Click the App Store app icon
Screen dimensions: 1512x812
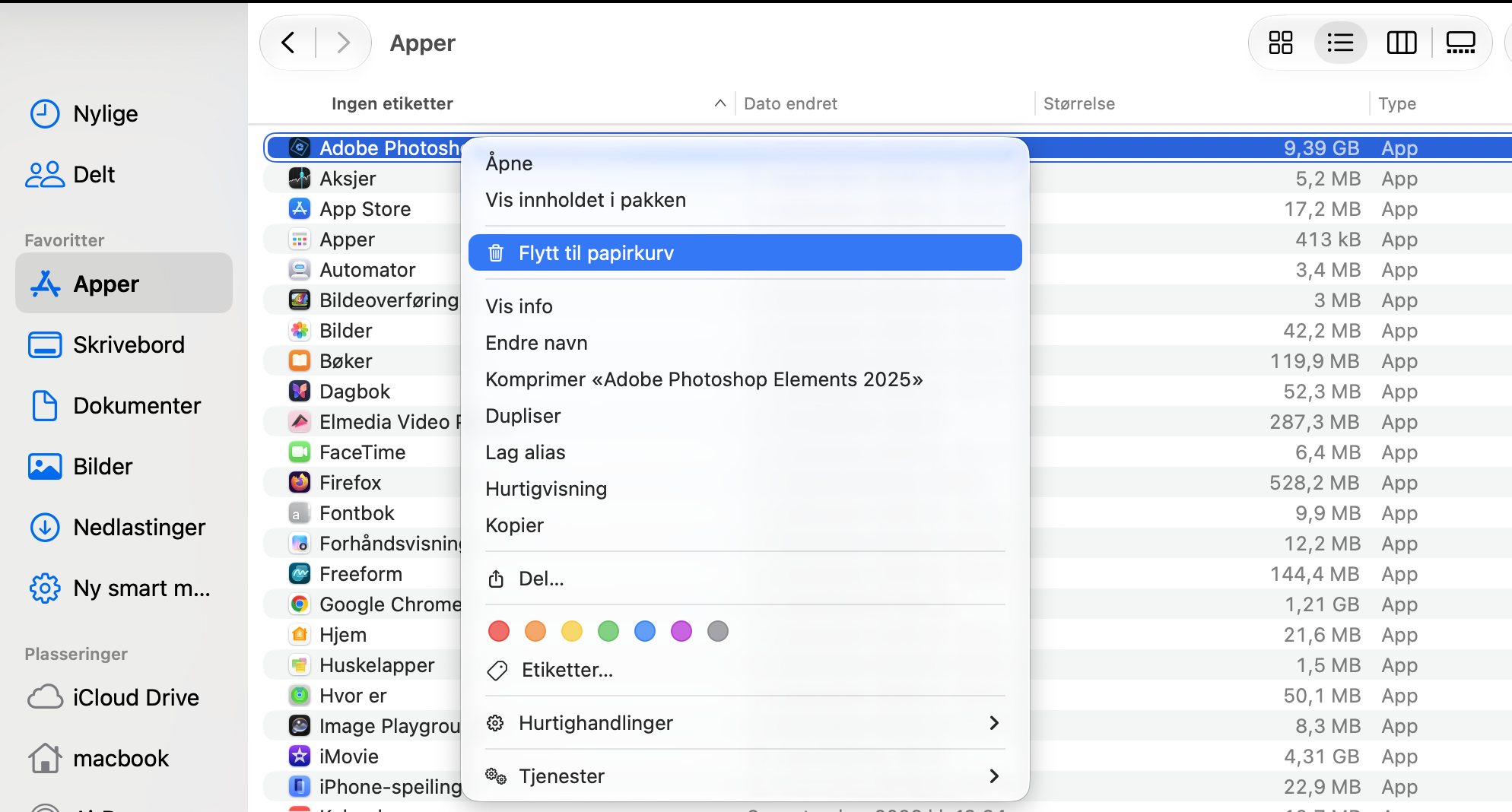[x=300, y=209]
